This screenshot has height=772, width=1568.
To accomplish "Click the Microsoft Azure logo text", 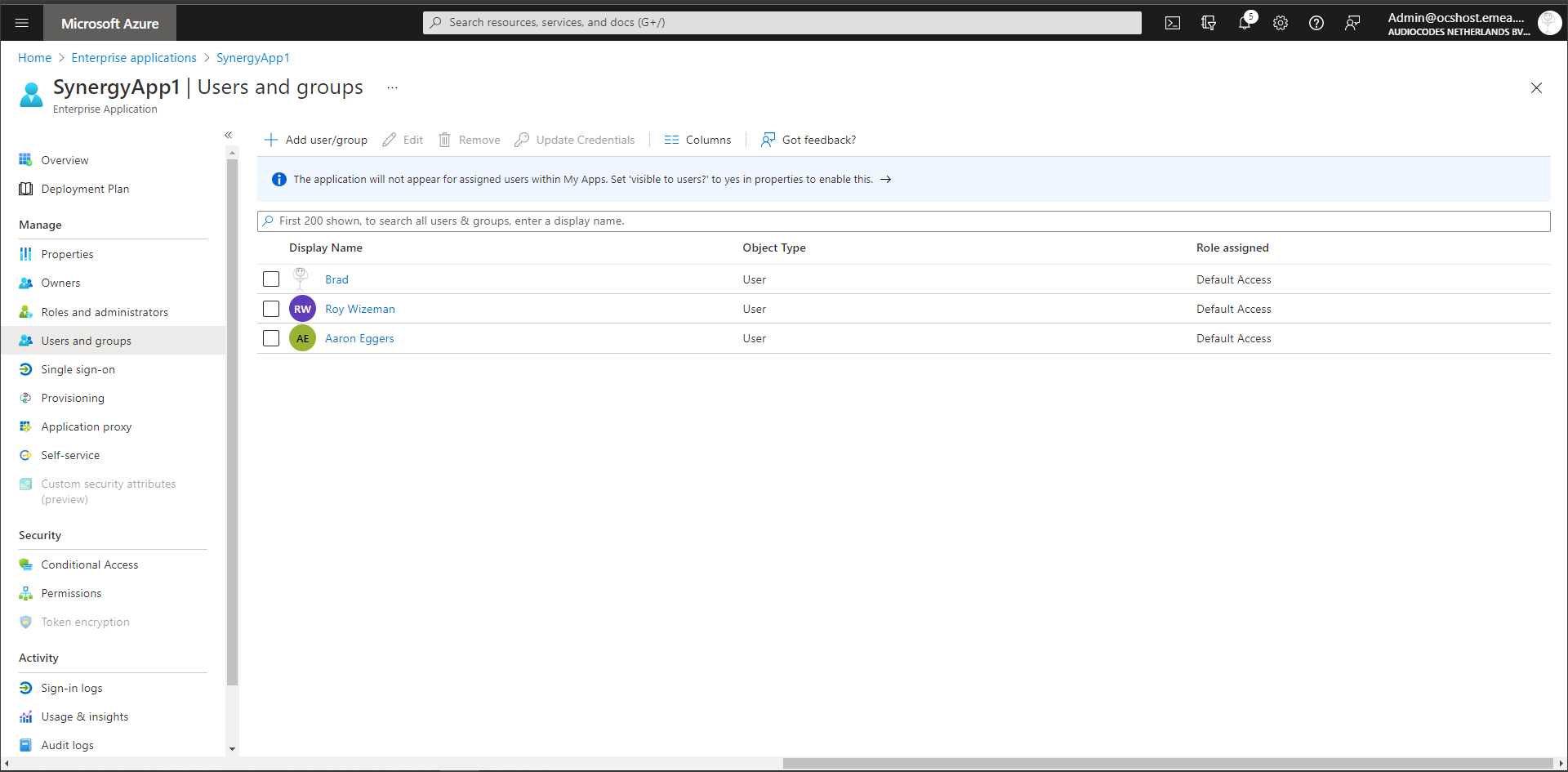I will [110, 24].
